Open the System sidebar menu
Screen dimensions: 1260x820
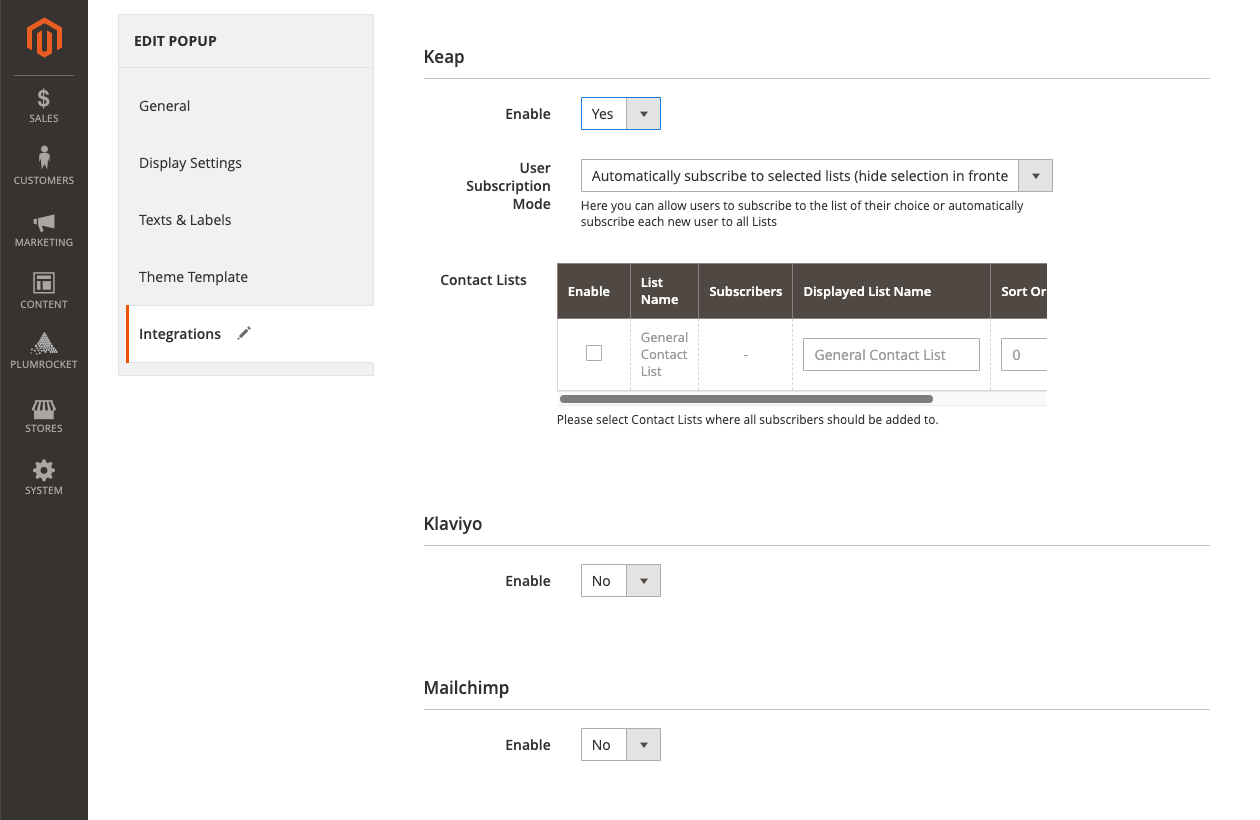(x=43, y=477)
